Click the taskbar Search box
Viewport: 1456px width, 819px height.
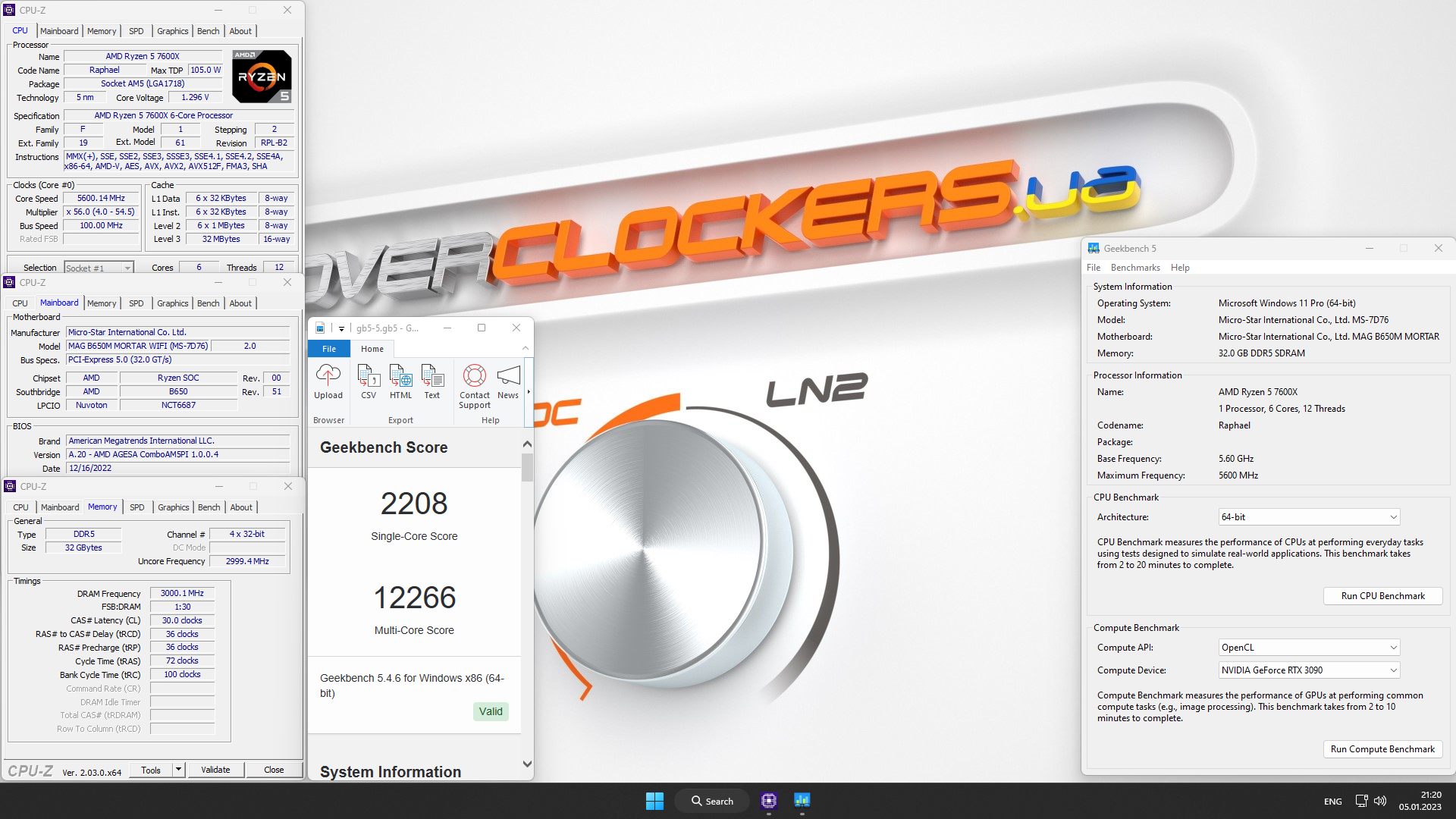click(x=712, y=801)
